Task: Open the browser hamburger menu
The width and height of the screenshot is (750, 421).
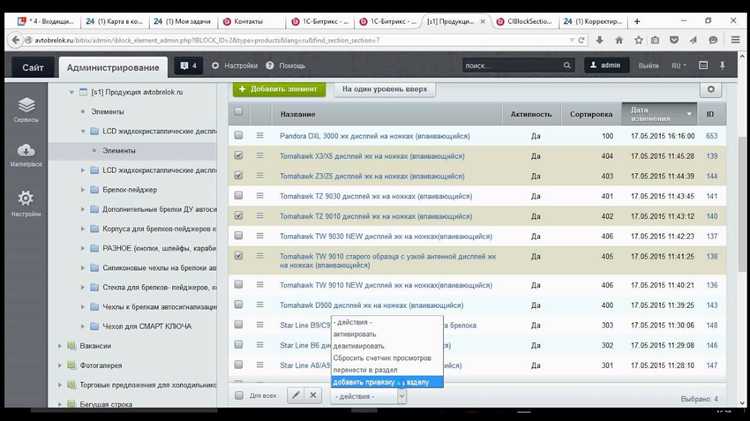Action: tap(736, 40)
